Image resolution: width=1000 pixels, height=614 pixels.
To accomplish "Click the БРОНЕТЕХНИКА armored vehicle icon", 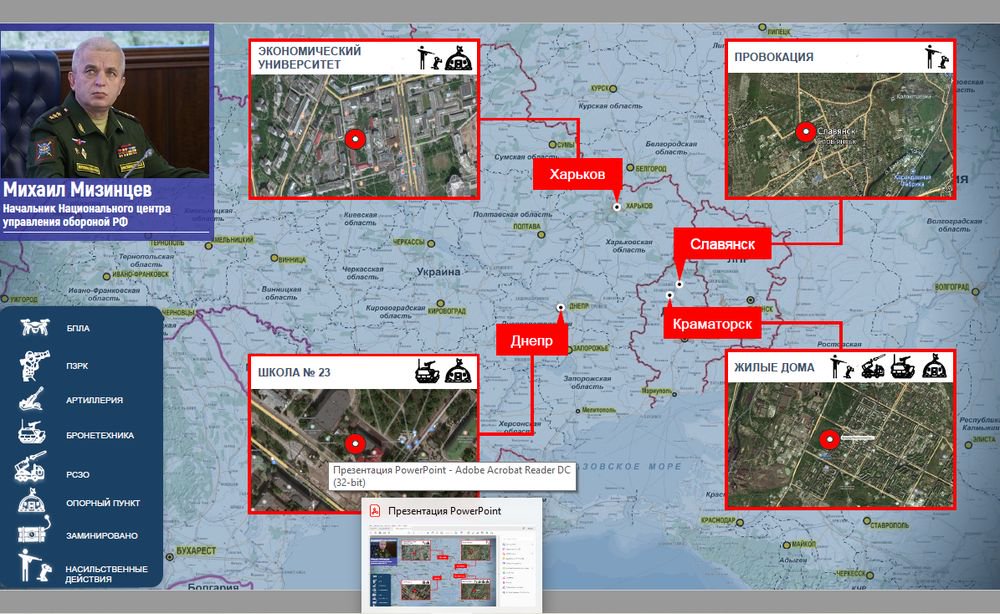I will click(34, 435).
